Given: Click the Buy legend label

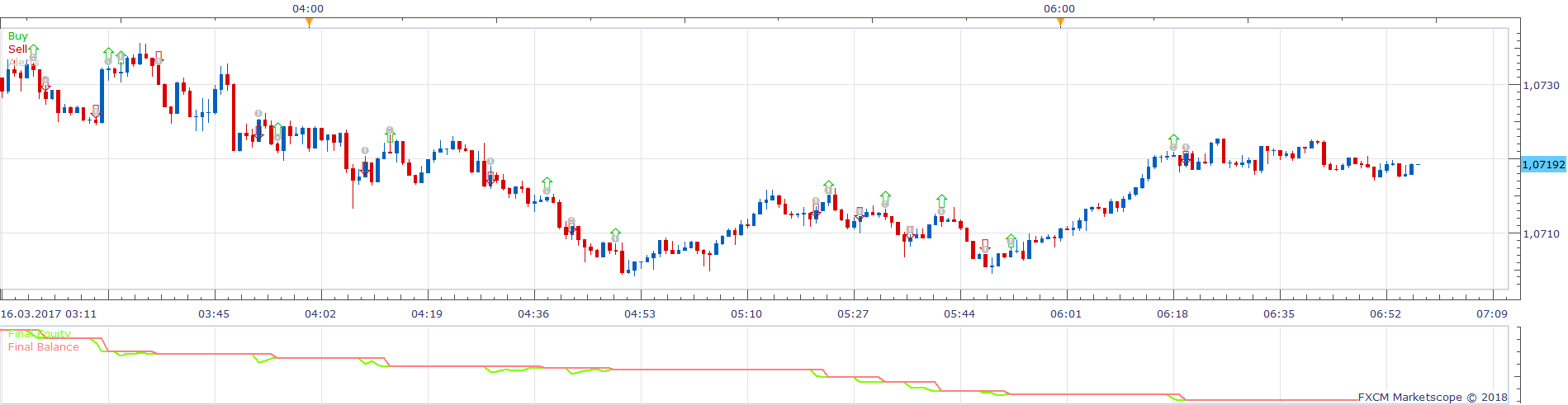Looking at the screenshot, I should pos(17,36).
